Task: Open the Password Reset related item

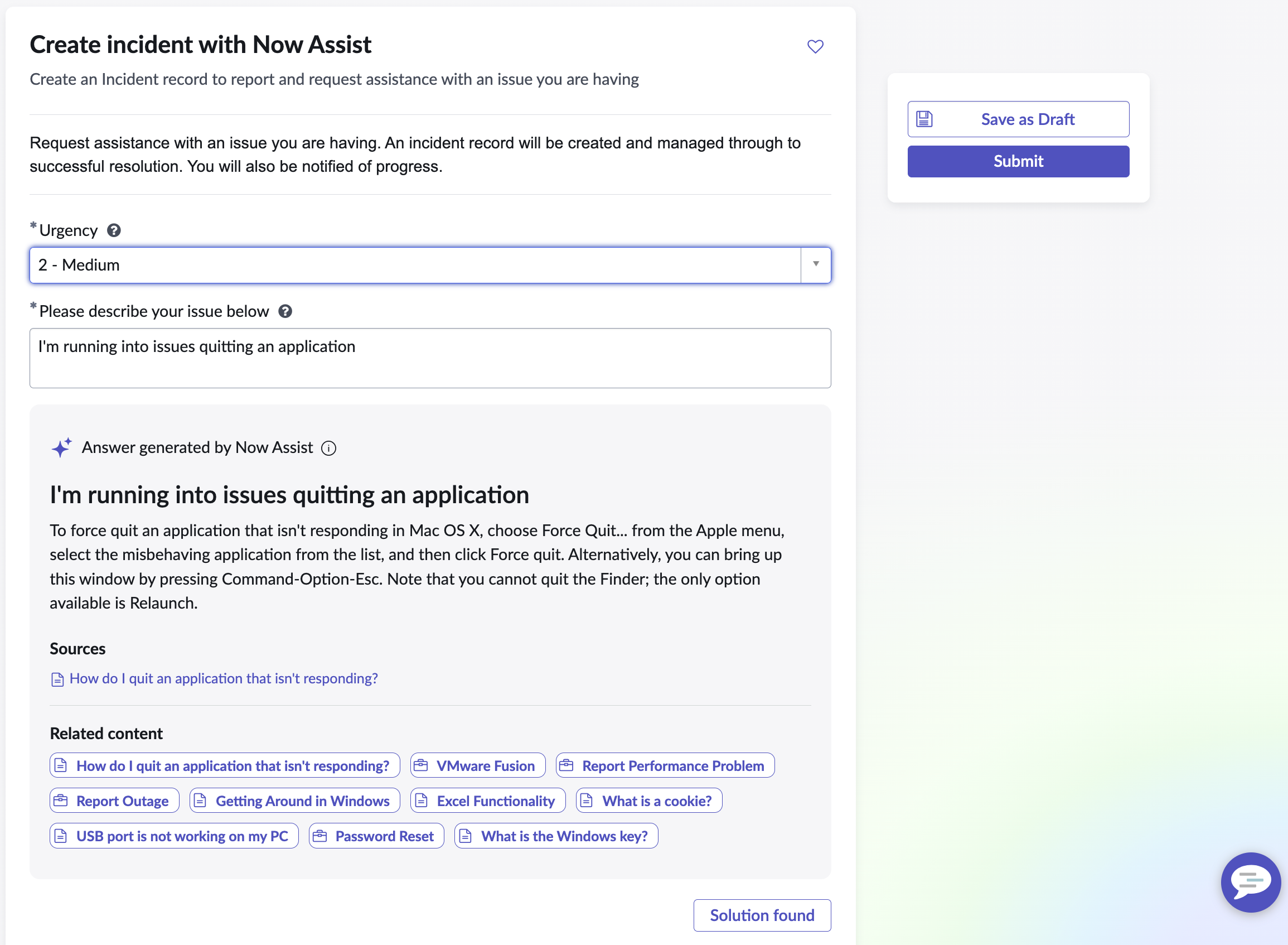Action: (x=377, y=836)
